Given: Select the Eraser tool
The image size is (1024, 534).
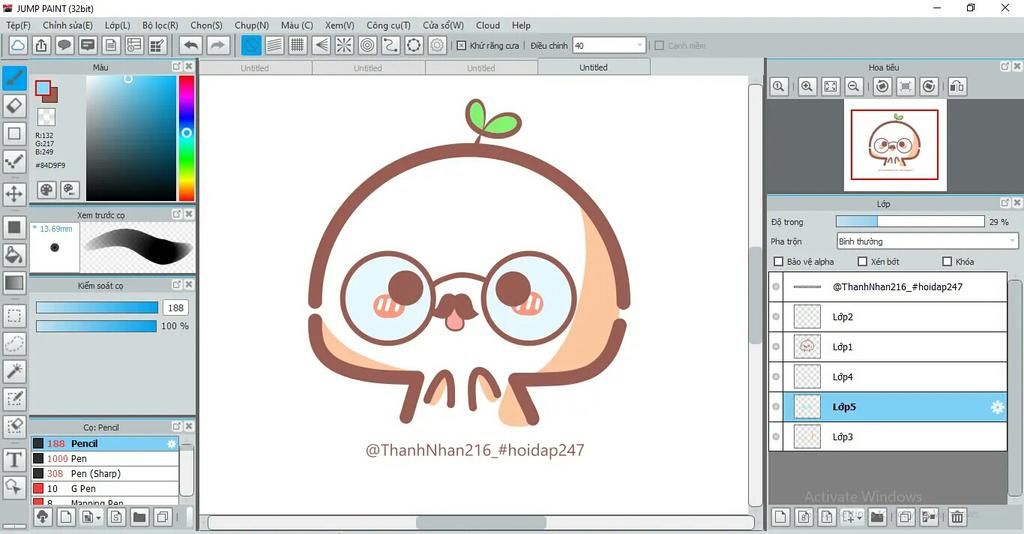Looking at the screenshot, I should (x=14, y=106).
